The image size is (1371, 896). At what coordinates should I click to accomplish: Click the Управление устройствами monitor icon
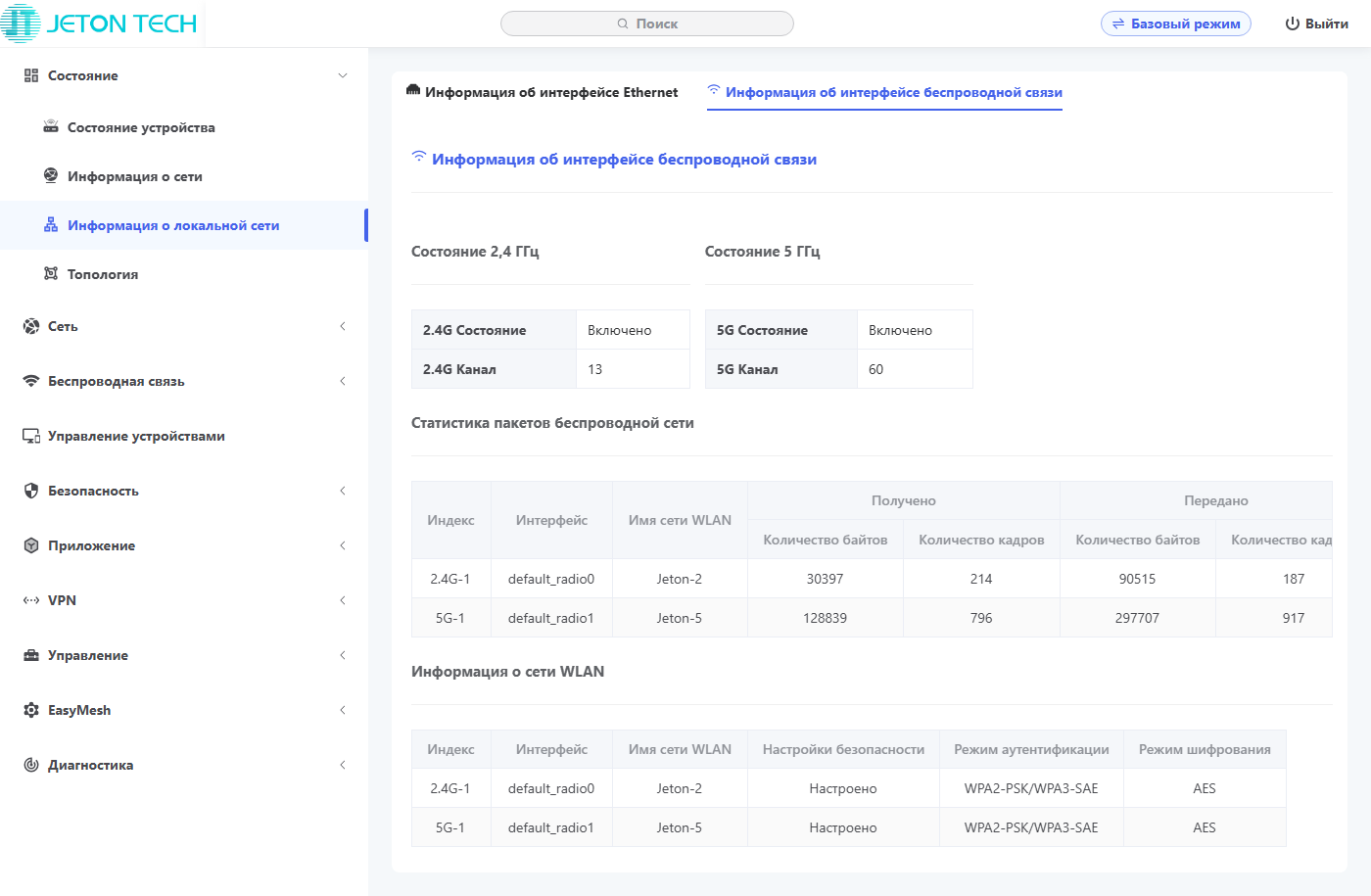(31, 436)
